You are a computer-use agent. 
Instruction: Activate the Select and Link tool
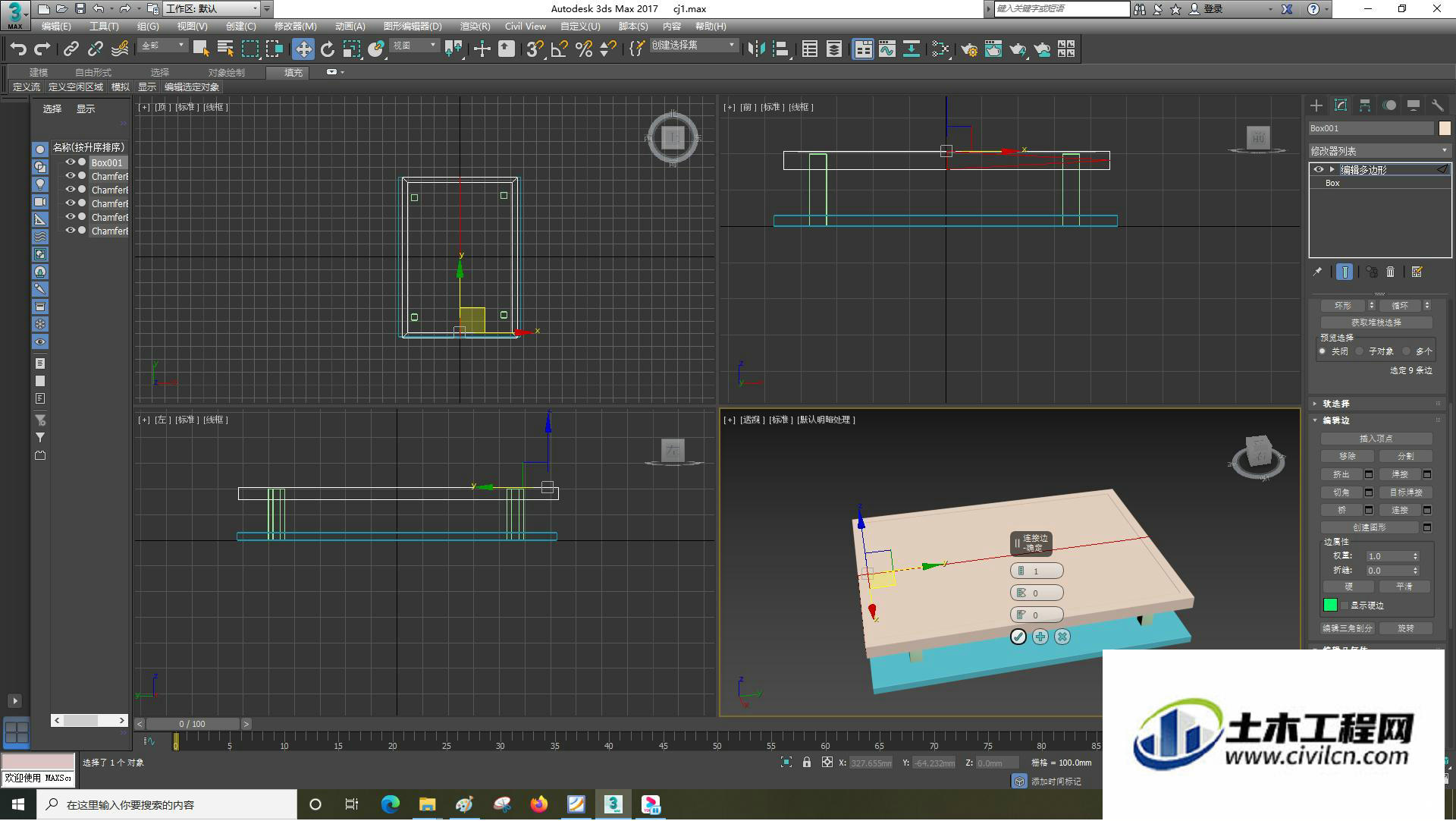[71, 49]
